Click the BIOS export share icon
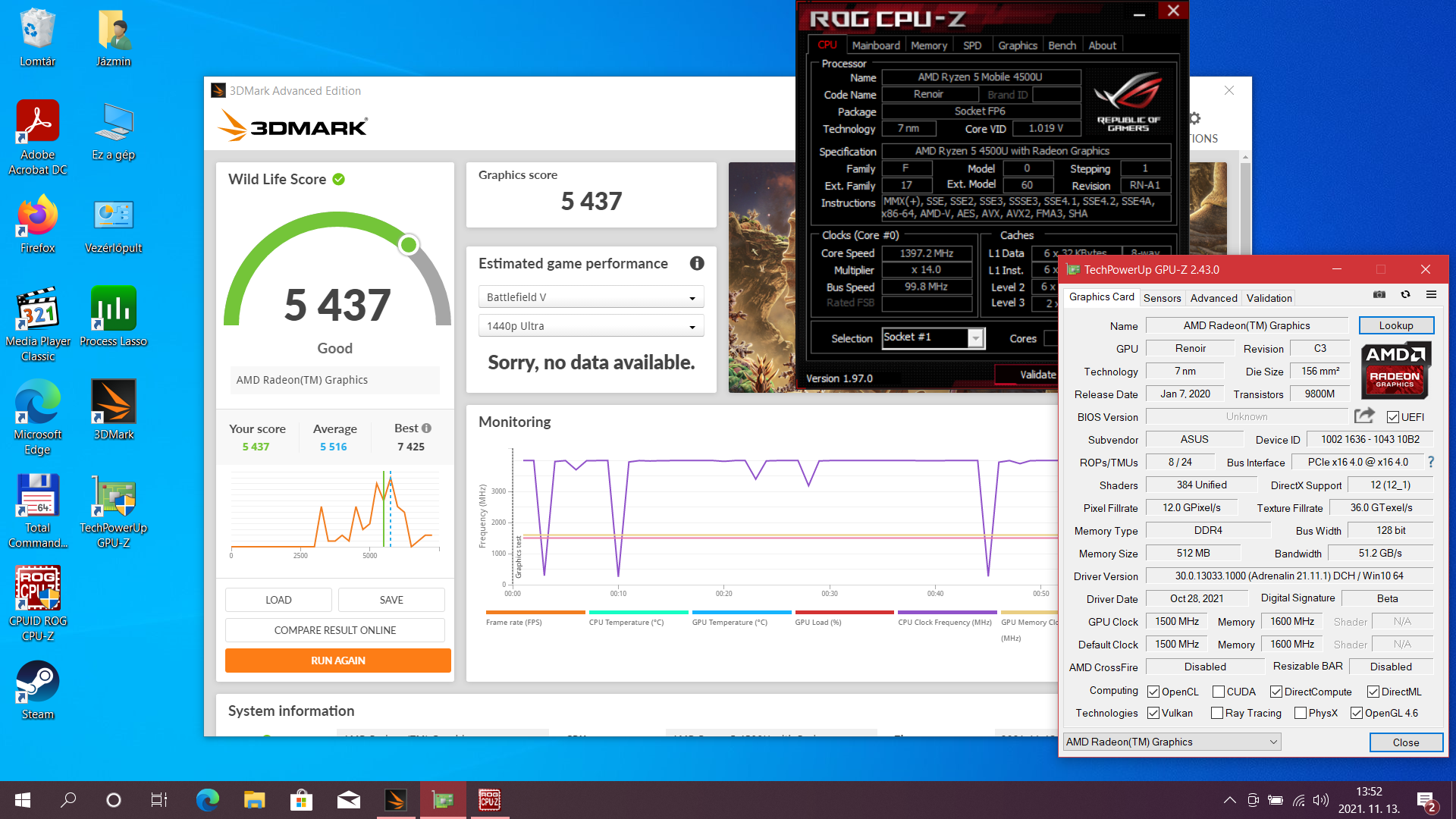This screenshot has width=1456, height=819. pyautogui.click(x=1364, y=416)
